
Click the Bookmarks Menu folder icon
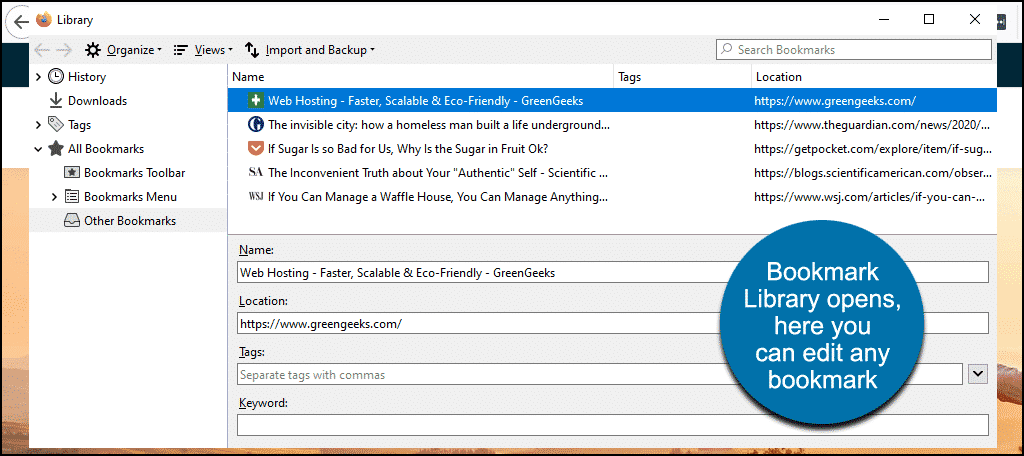point(72,197)
